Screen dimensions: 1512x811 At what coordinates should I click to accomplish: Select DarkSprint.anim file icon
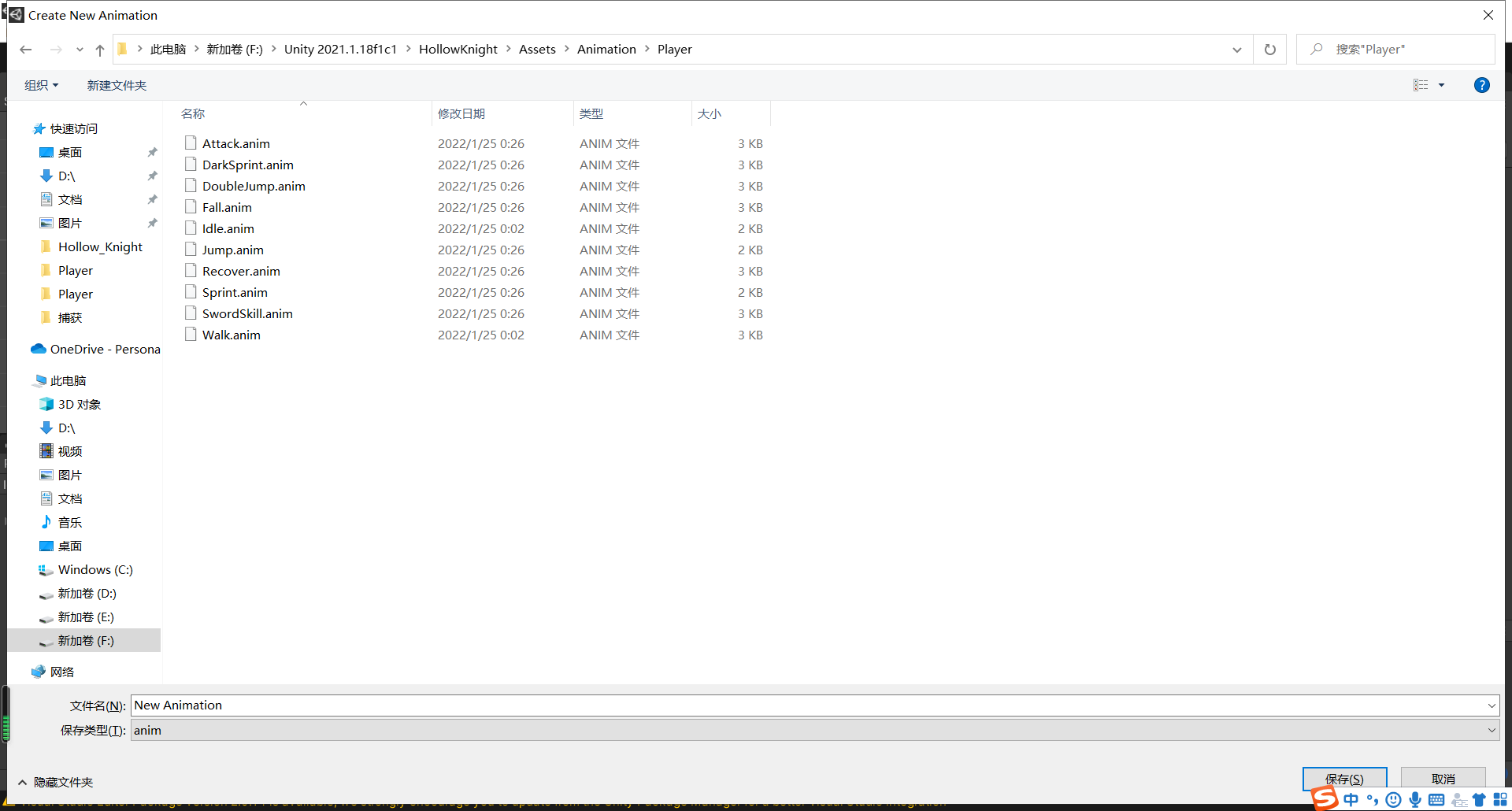191,164
